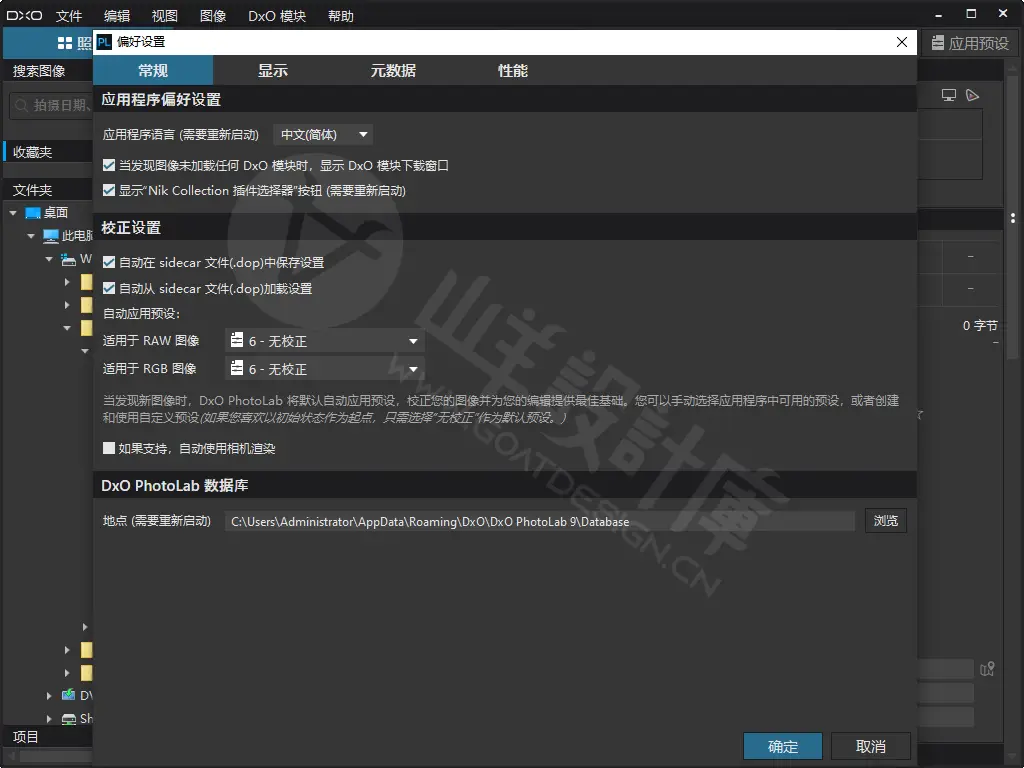Image resolution: width=1024 pixels, height=768 pixels.
Task: Switch to the 显示 preferences tab
Action: (272, 71)
